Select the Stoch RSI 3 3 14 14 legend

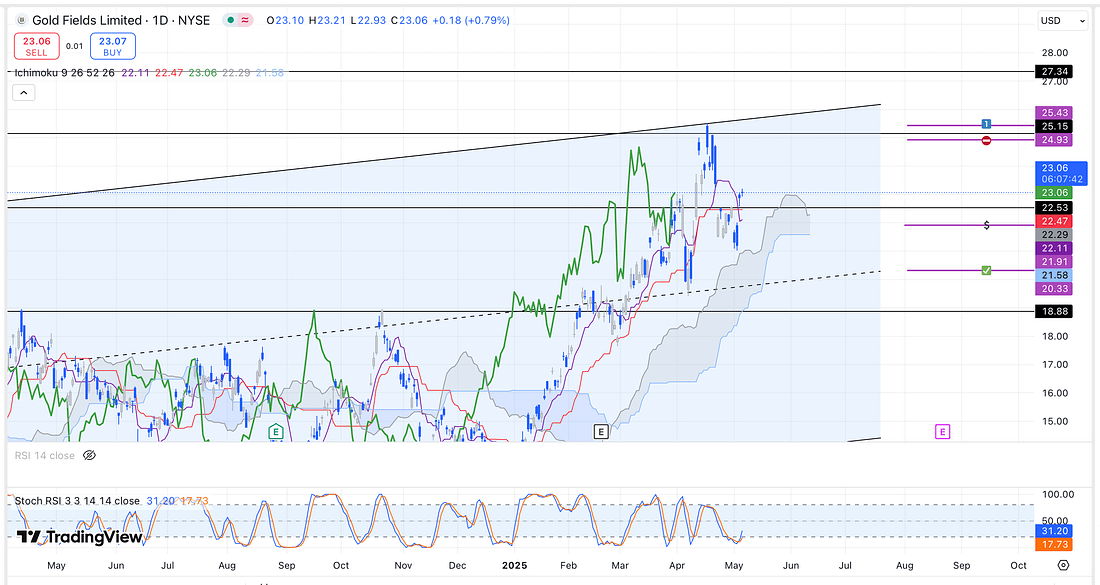tap(77, 501)
